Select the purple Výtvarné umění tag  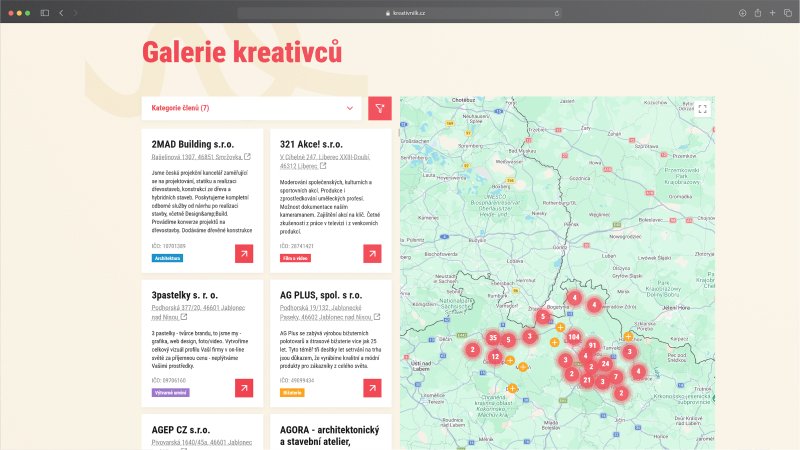(x=170, y=393)
